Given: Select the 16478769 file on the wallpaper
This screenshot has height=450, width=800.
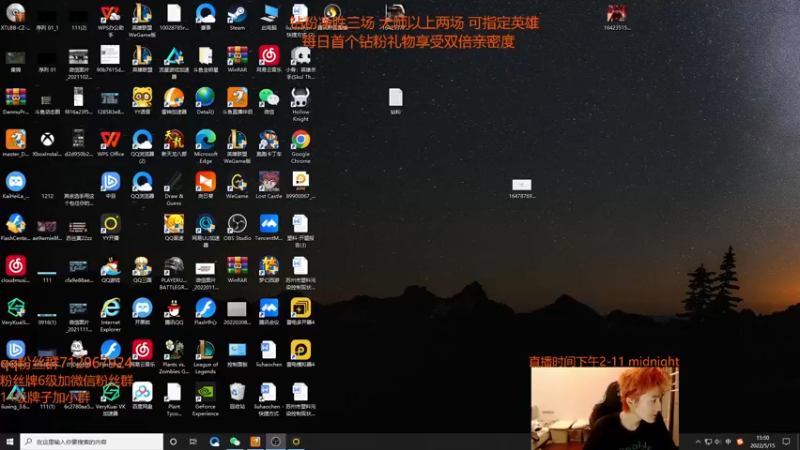Looking at the screenshot, I should point(521,188).
